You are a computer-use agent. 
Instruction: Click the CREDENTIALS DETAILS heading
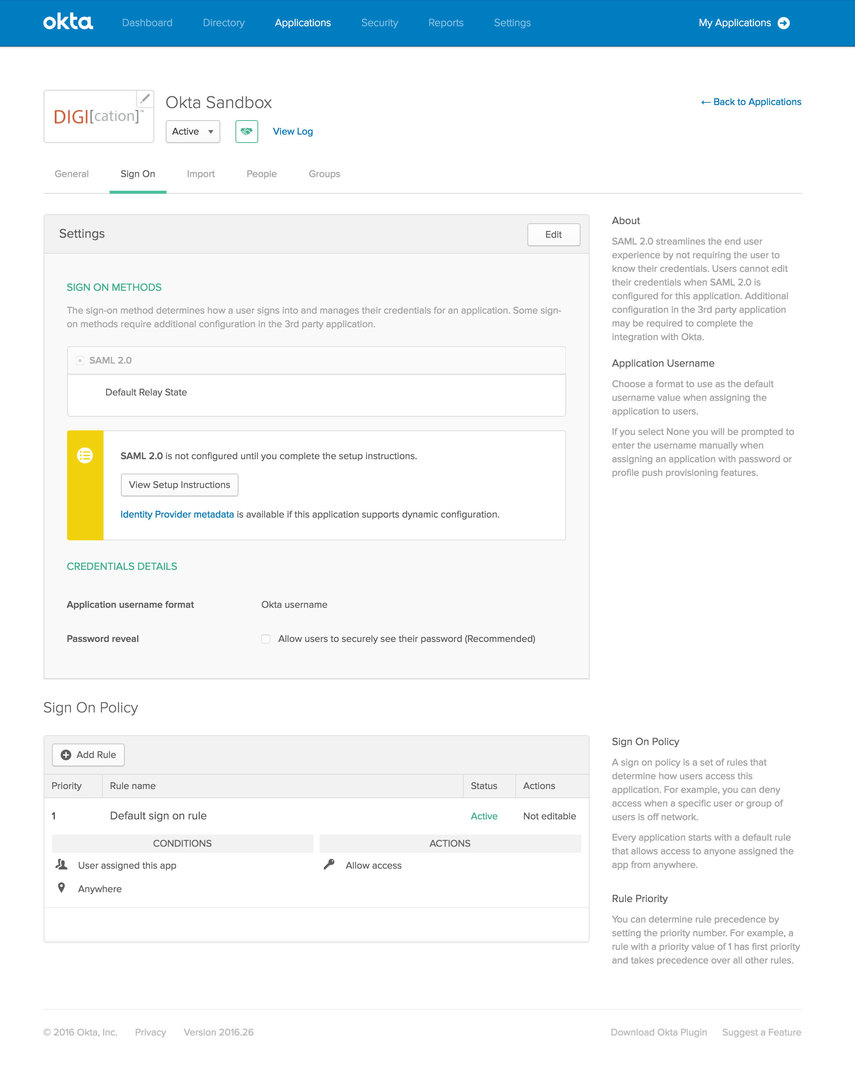[x=122, y=566]
